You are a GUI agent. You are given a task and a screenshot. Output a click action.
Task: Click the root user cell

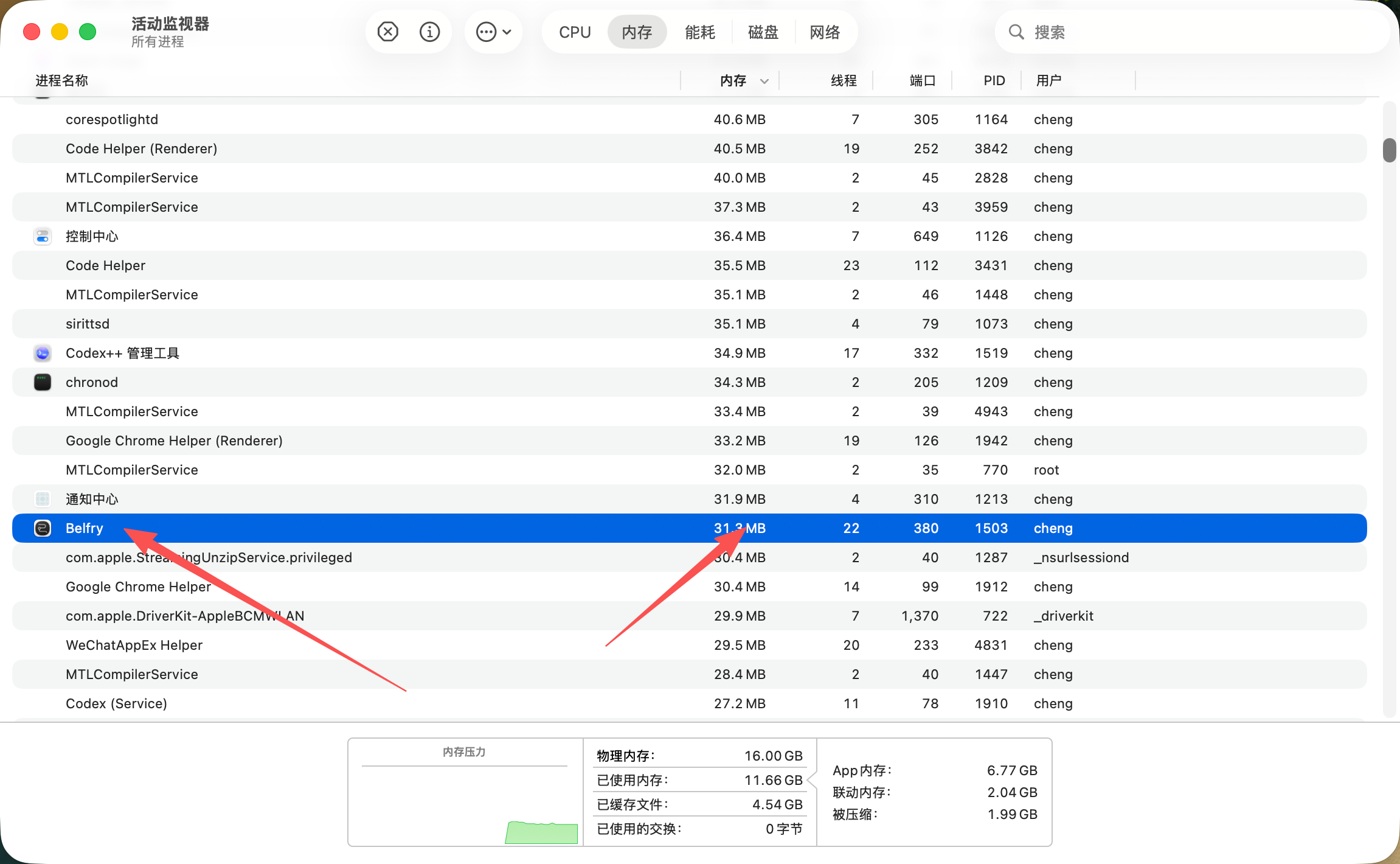[1046, 470]
